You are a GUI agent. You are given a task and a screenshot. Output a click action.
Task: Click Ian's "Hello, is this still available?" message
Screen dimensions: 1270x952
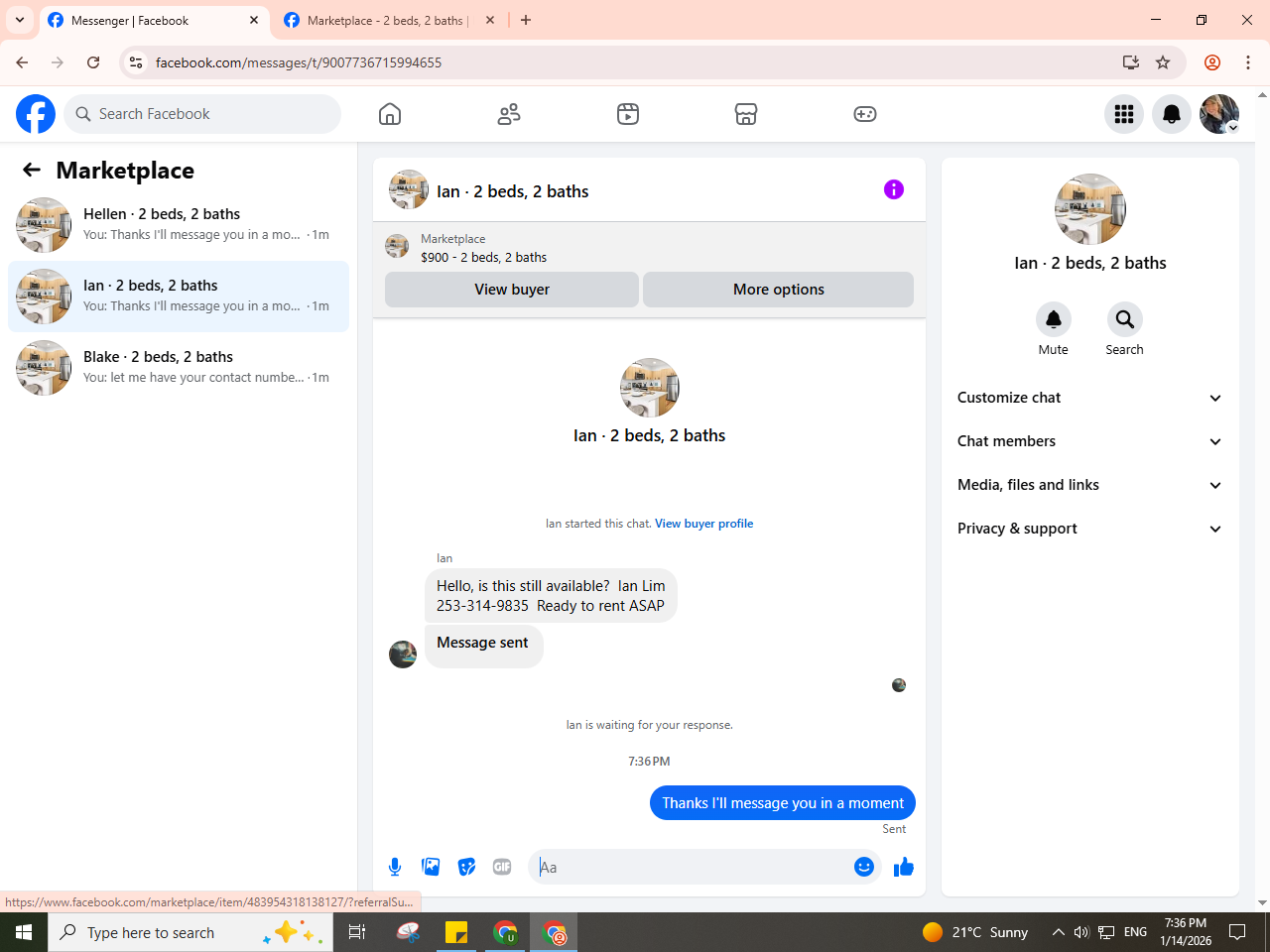551,596
